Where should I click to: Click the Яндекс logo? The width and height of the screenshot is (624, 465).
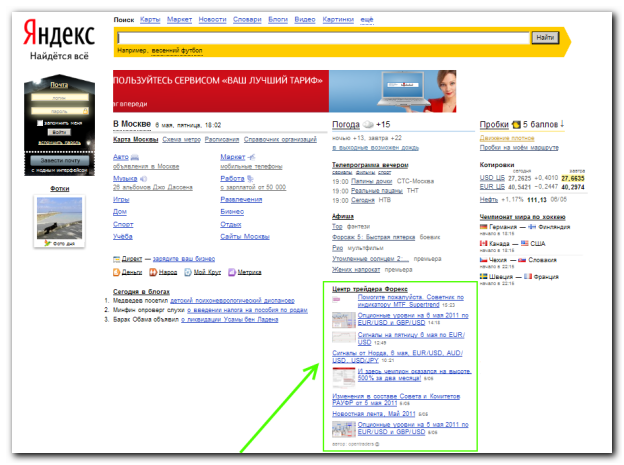(x=59, y=33)
